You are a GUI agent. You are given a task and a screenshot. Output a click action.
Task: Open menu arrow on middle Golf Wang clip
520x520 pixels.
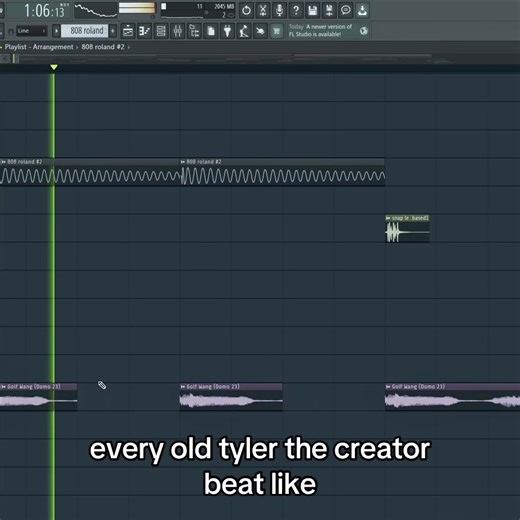183,387
